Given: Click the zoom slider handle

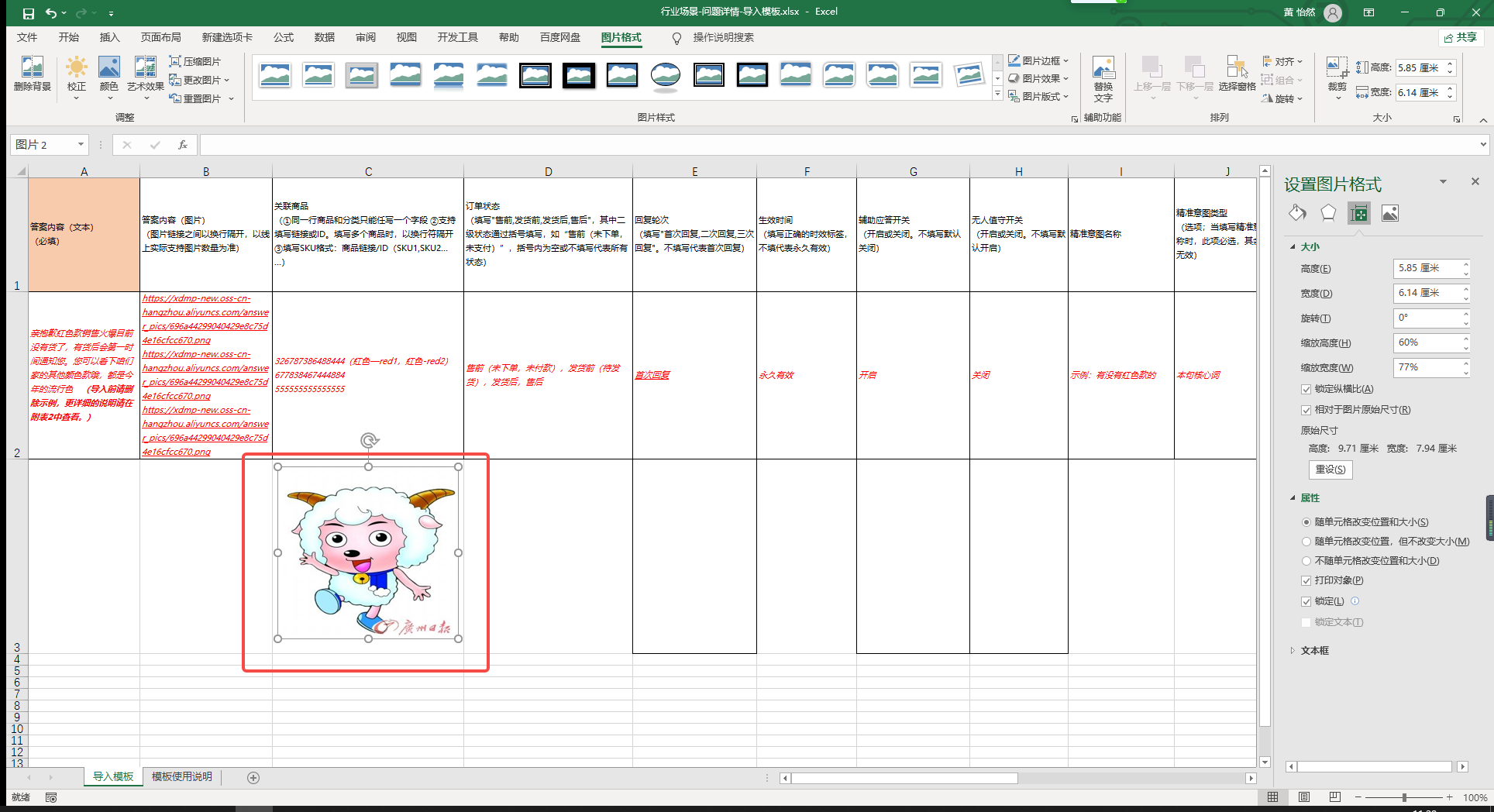Looking at the screenshot, I should coord(1404,797).
